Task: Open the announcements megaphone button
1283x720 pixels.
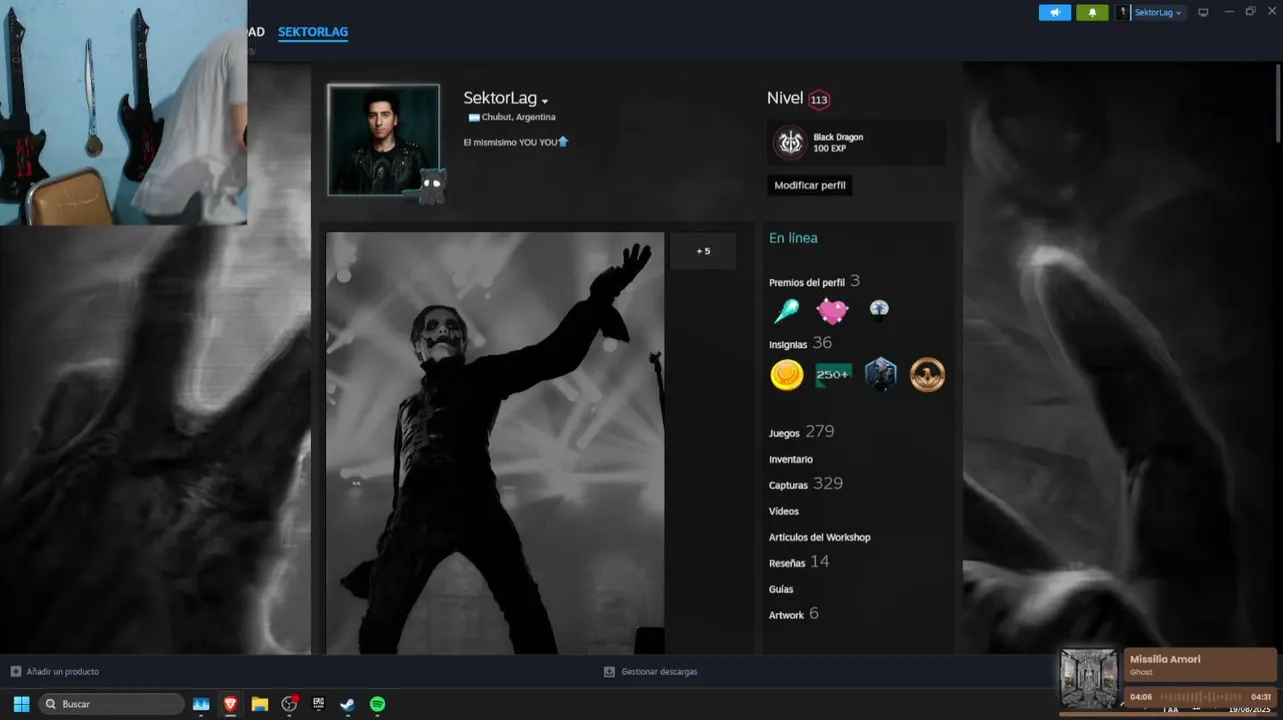Action: (1054, 12)
